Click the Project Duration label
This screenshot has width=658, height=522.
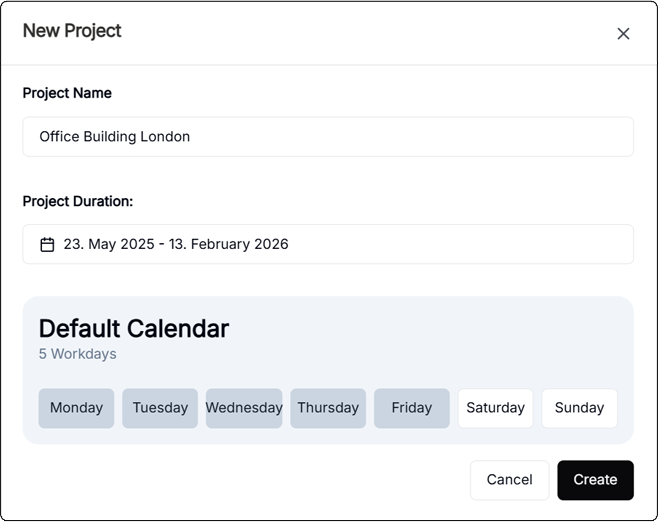click(78, 201)
